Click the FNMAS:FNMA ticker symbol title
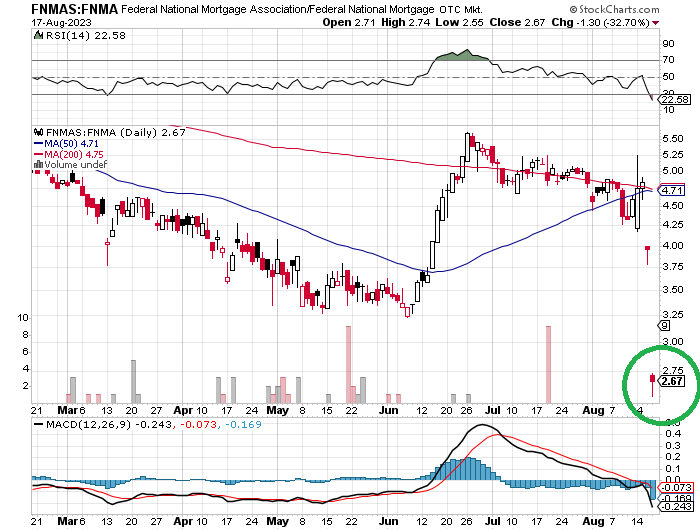The height and width of the screenshot is (530, 700). (75, 8)
